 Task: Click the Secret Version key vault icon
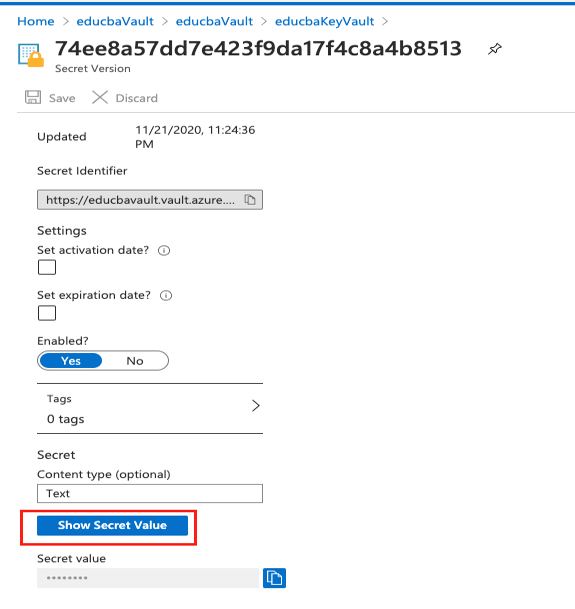[31, 56]
